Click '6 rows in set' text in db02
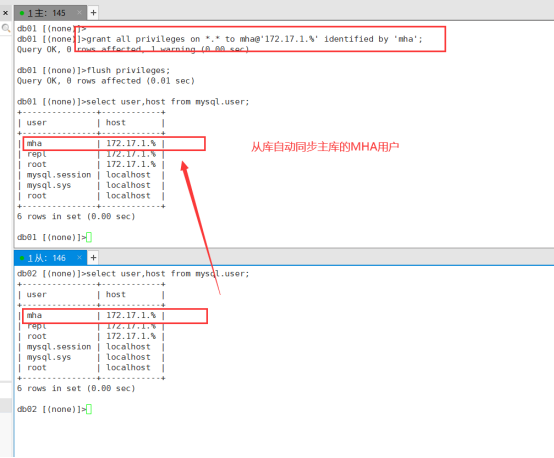This screenshot has width=554, height=458. [x=76, y=388]
